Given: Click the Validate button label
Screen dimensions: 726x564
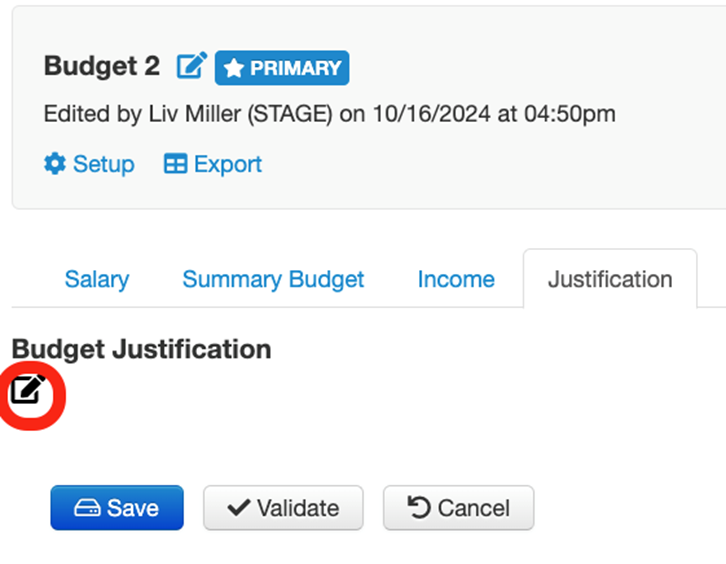Looking at the screenshot, I should click(297, 508).
